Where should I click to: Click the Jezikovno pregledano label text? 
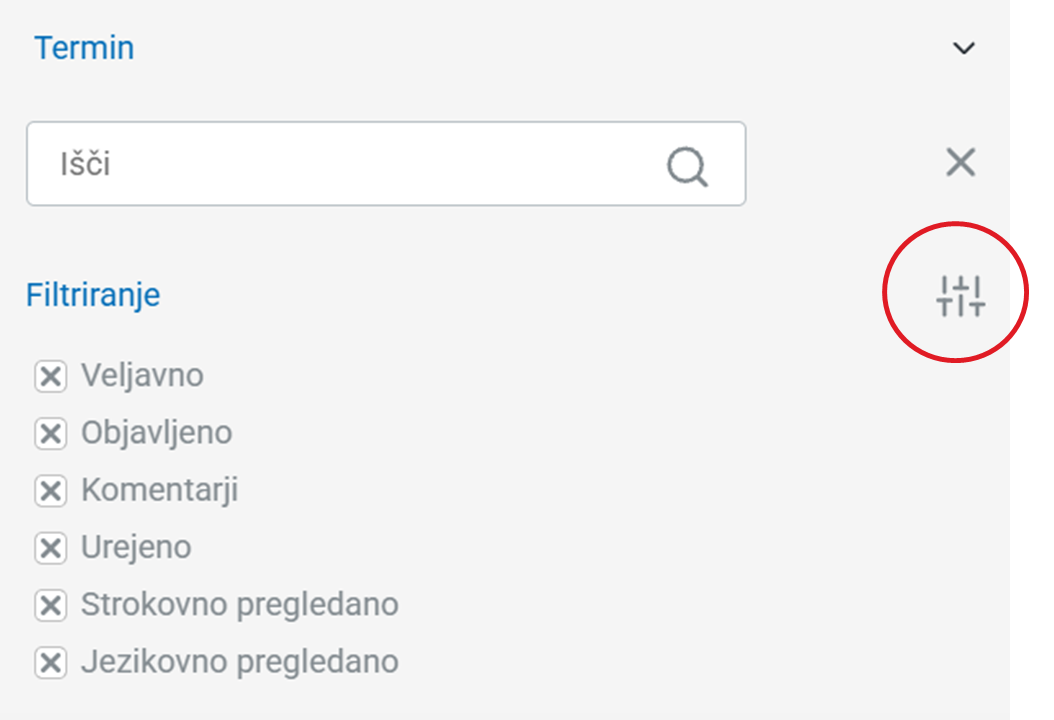[x=239, y=662]
